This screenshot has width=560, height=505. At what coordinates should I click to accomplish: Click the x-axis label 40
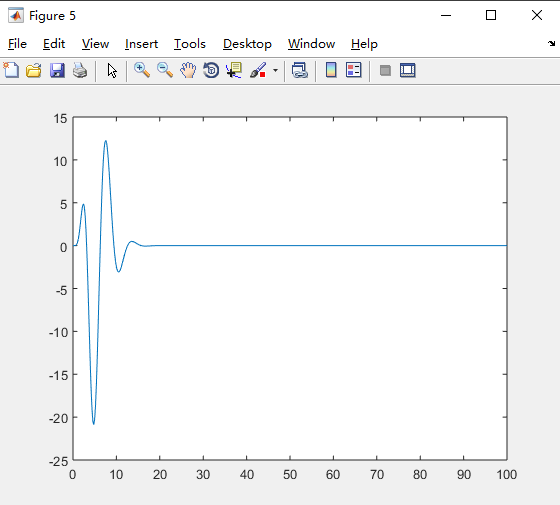(x=247, y=475)
